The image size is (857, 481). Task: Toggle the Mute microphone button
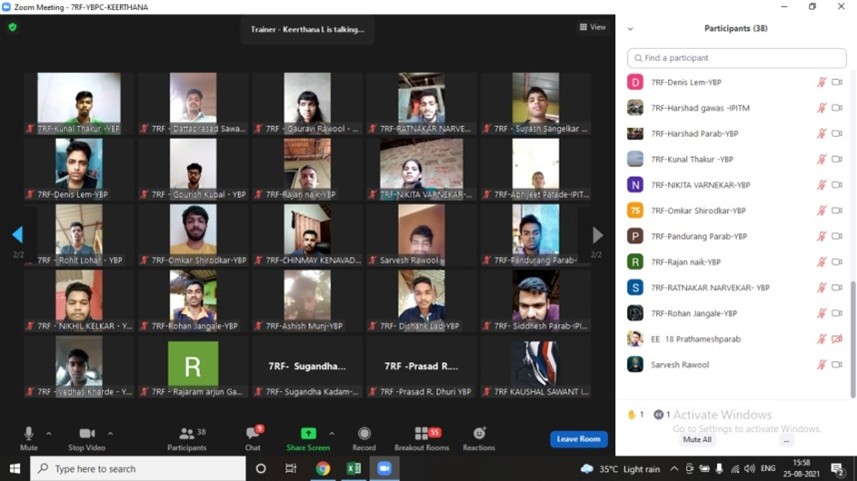29,435
